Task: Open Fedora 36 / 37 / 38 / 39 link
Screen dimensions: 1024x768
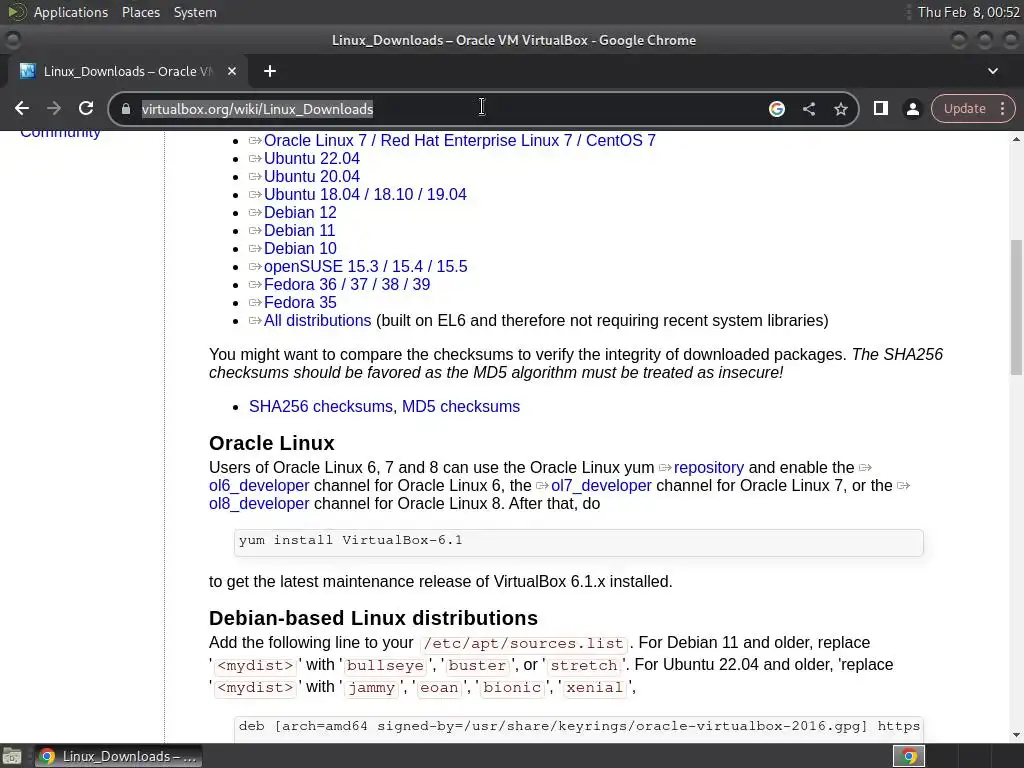Action: pyautogui.click(x=347, y=285)
